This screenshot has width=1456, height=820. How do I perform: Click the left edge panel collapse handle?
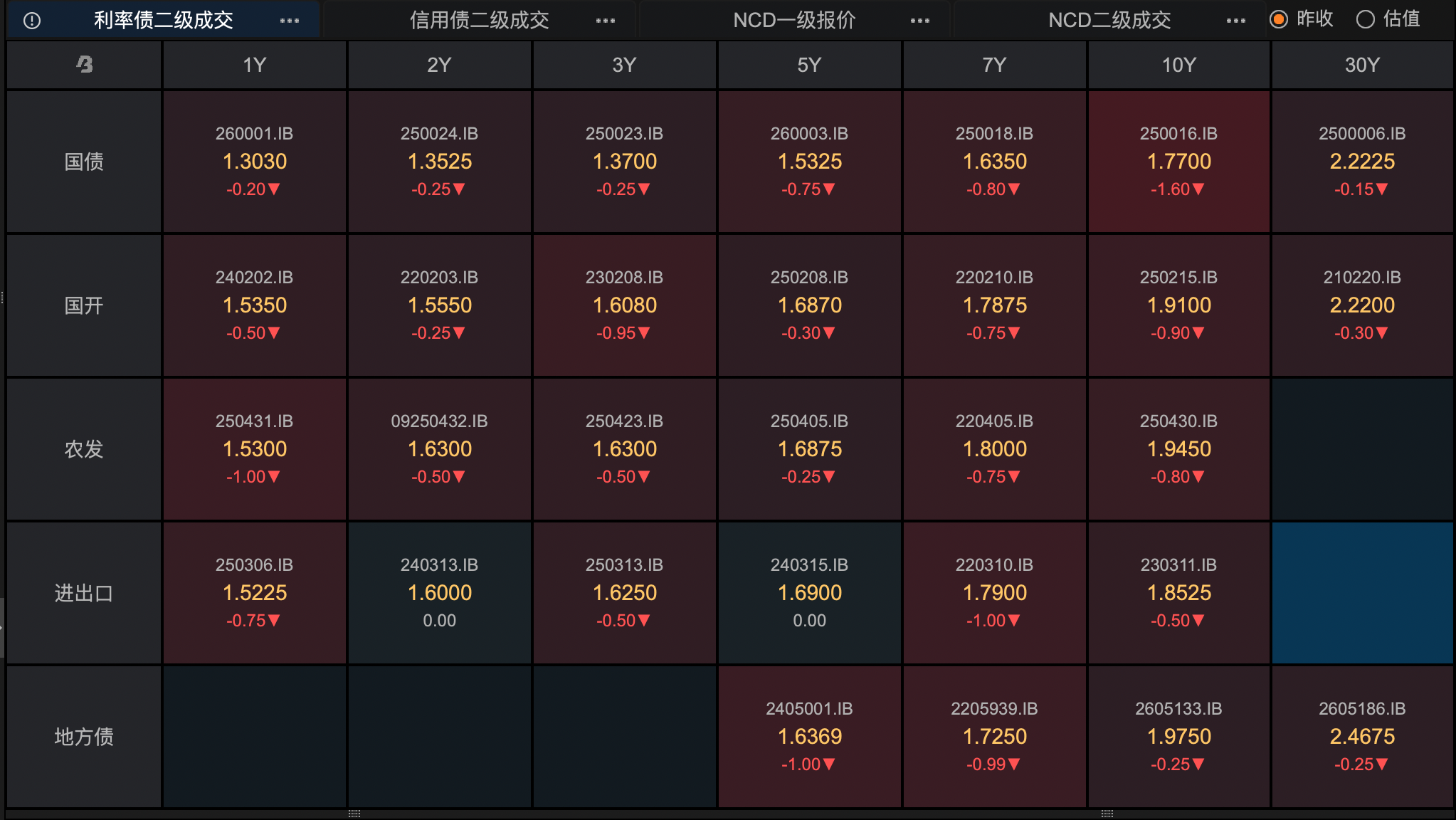pos(2,626)
